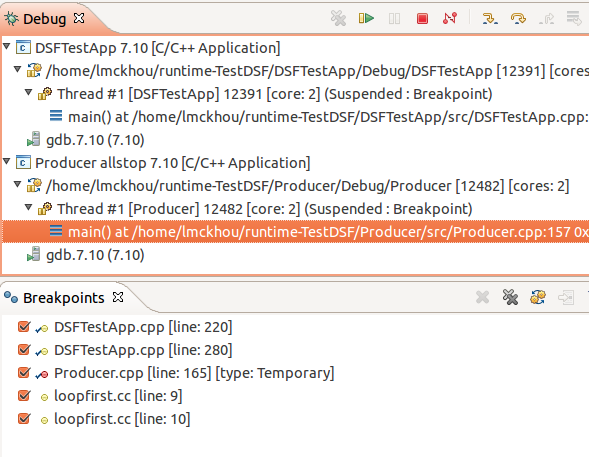Select main() frame in DSFTestApp.cpp
589x457 pixels.
point(319,117)
